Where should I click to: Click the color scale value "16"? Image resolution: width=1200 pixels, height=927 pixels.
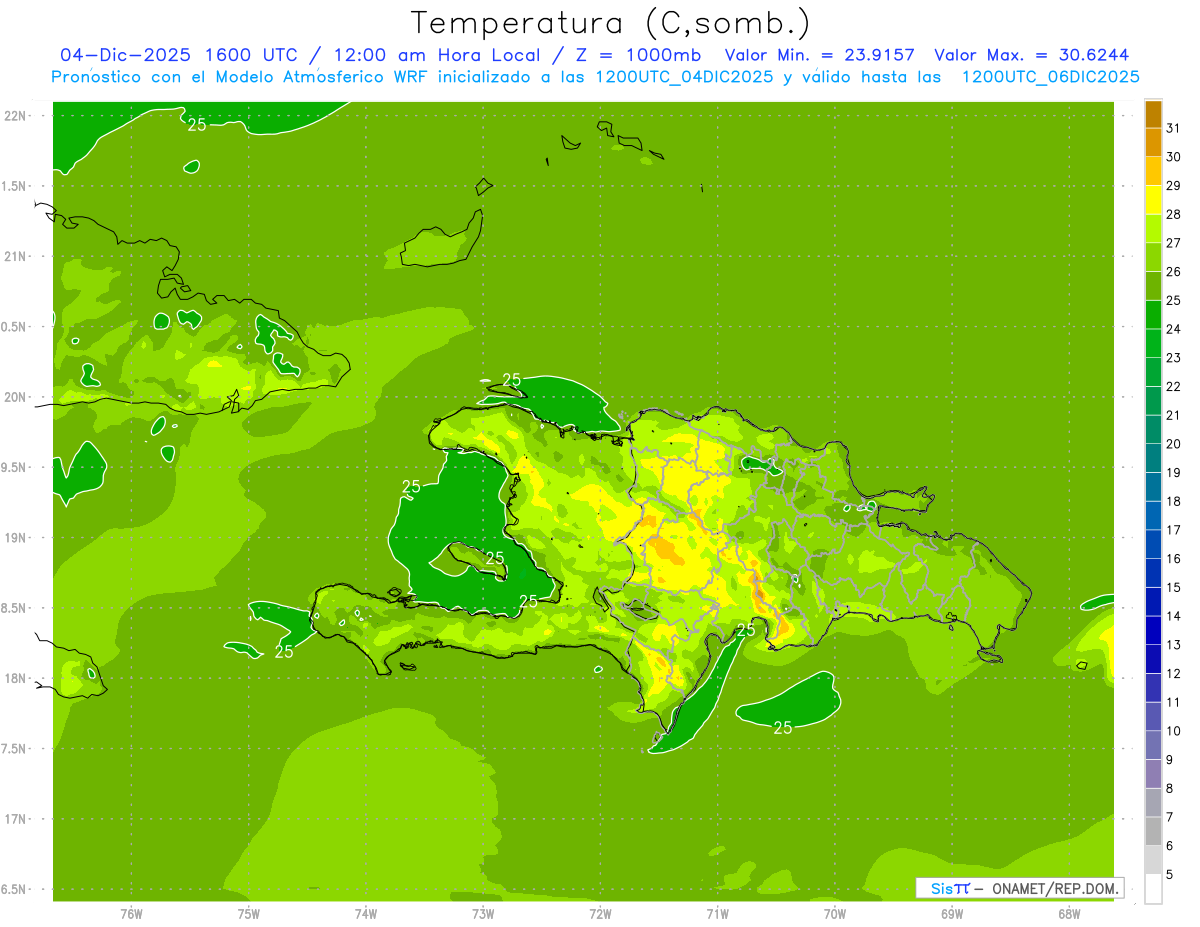[1174, 559]
